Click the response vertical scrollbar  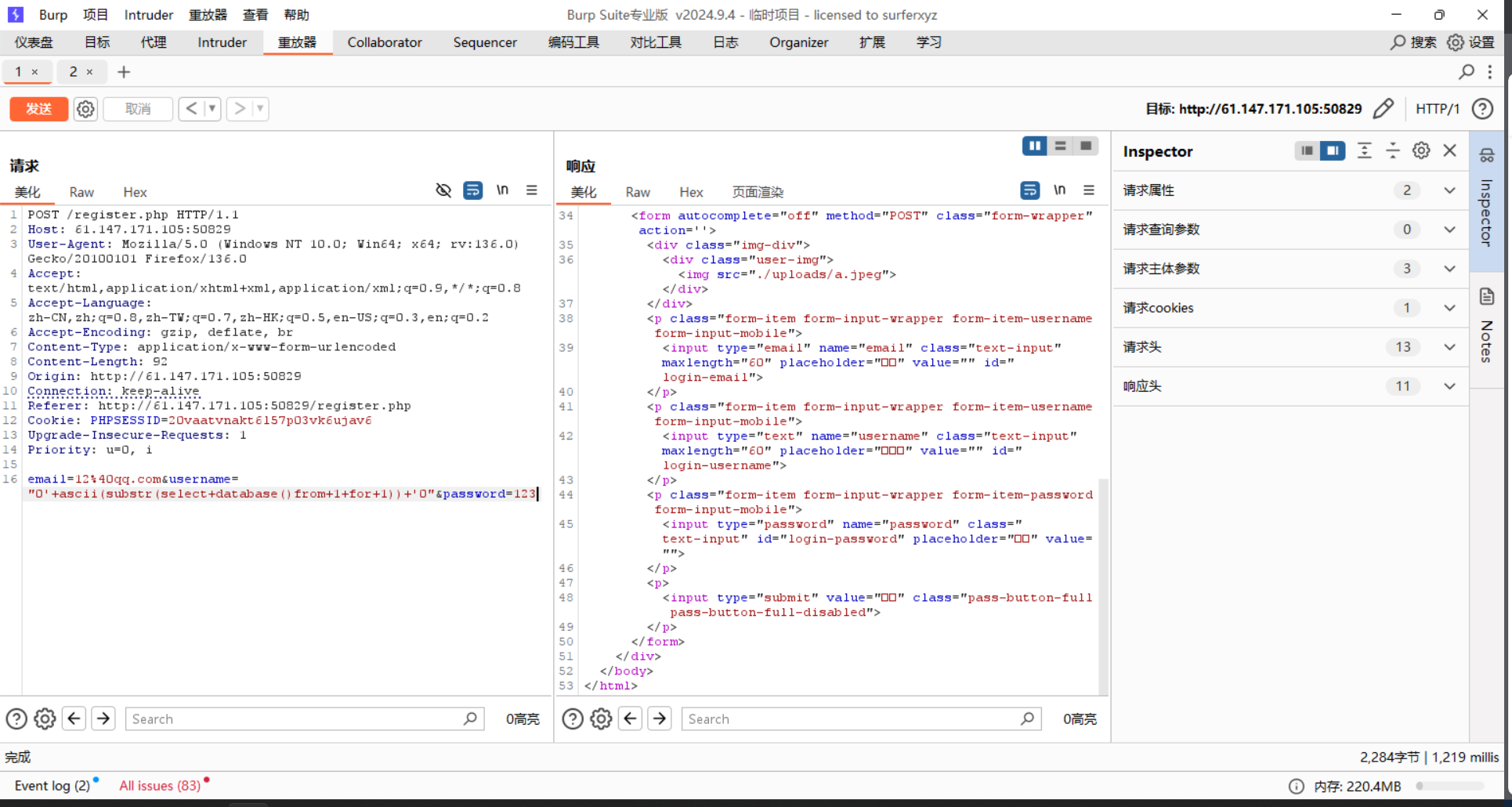(1104, 585)
